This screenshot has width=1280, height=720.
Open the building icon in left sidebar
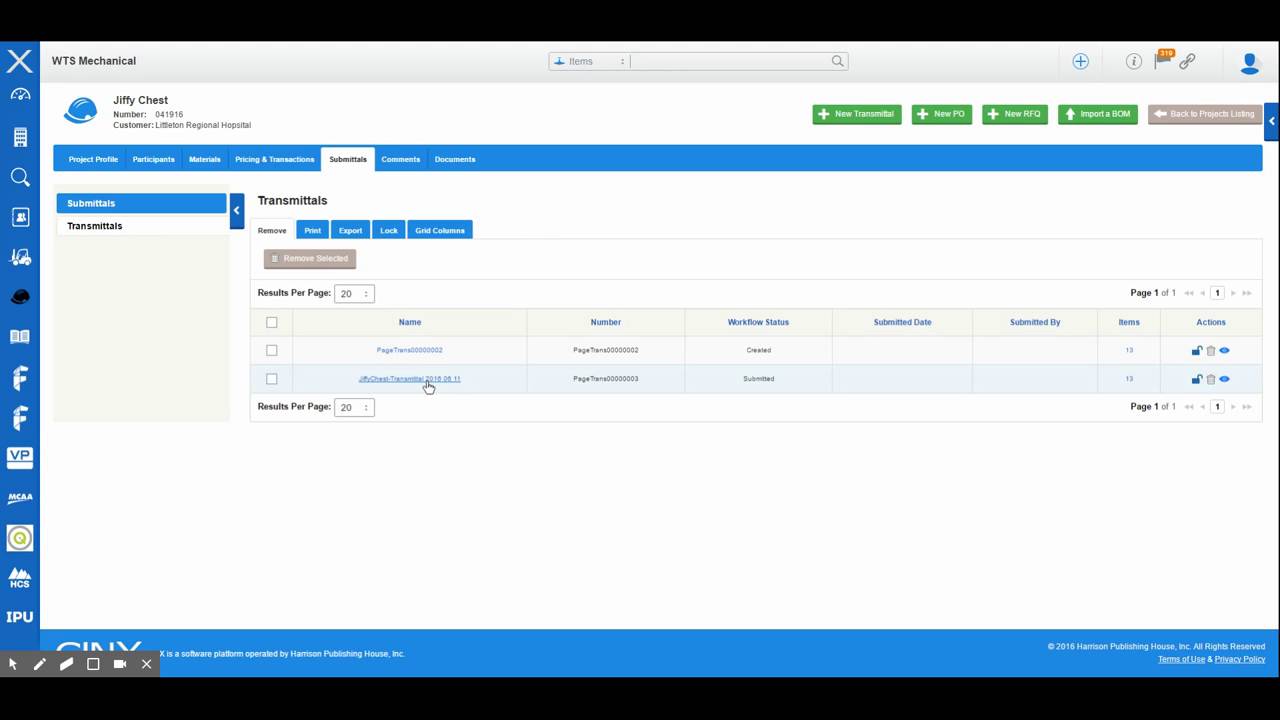(x=20, y=137)
